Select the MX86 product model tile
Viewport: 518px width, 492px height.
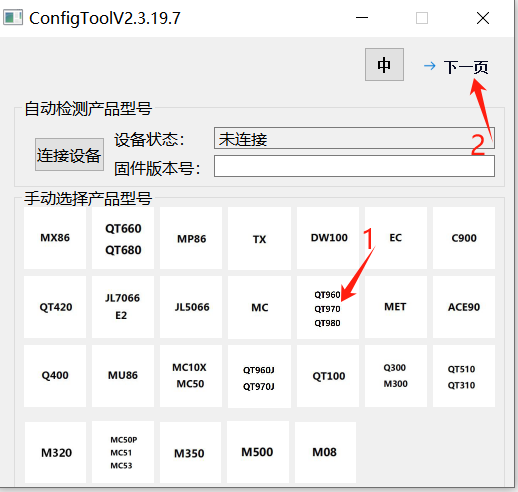tap(55, 238)
